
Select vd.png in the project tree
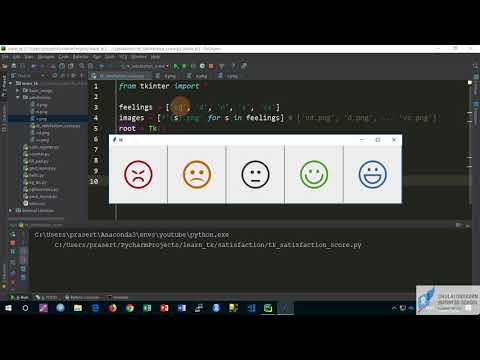tap(40, 133)
